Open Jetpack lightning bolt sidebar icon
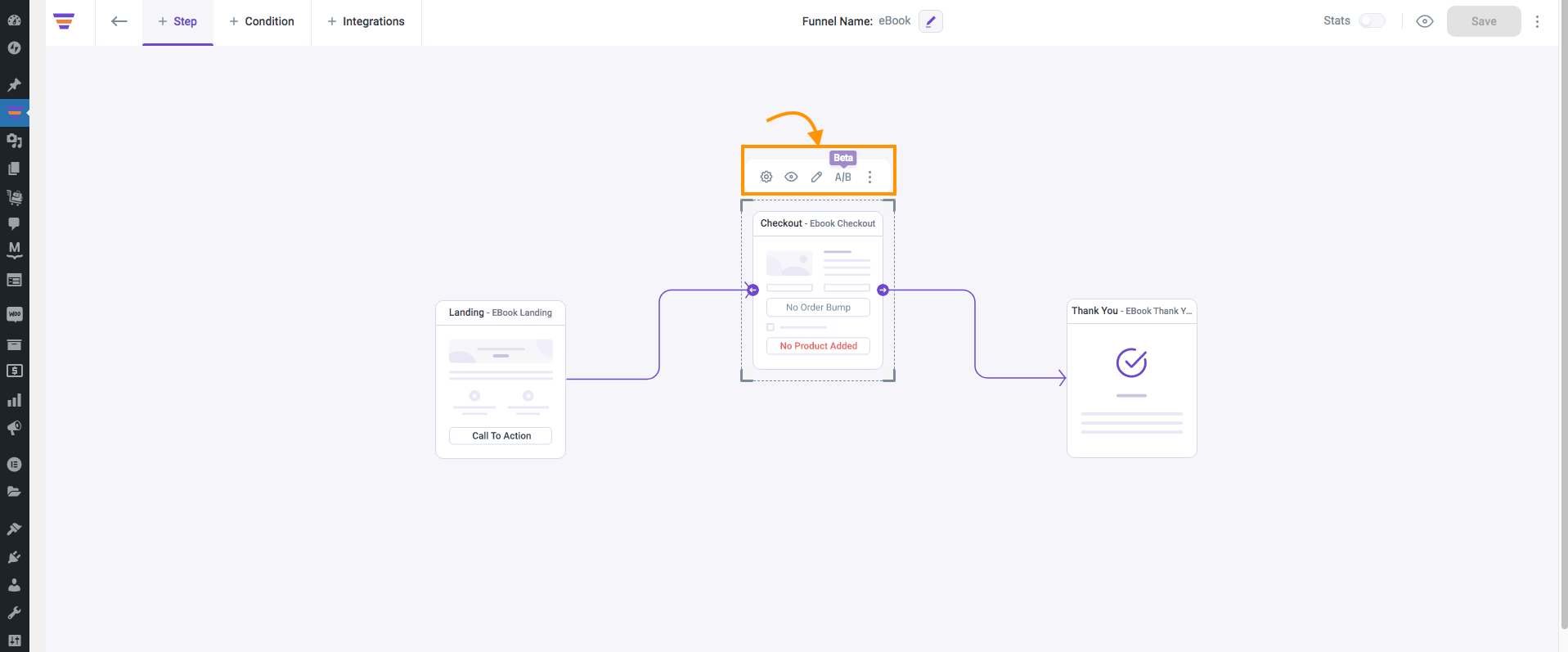 pyautogui.click(x=14, y=47)
